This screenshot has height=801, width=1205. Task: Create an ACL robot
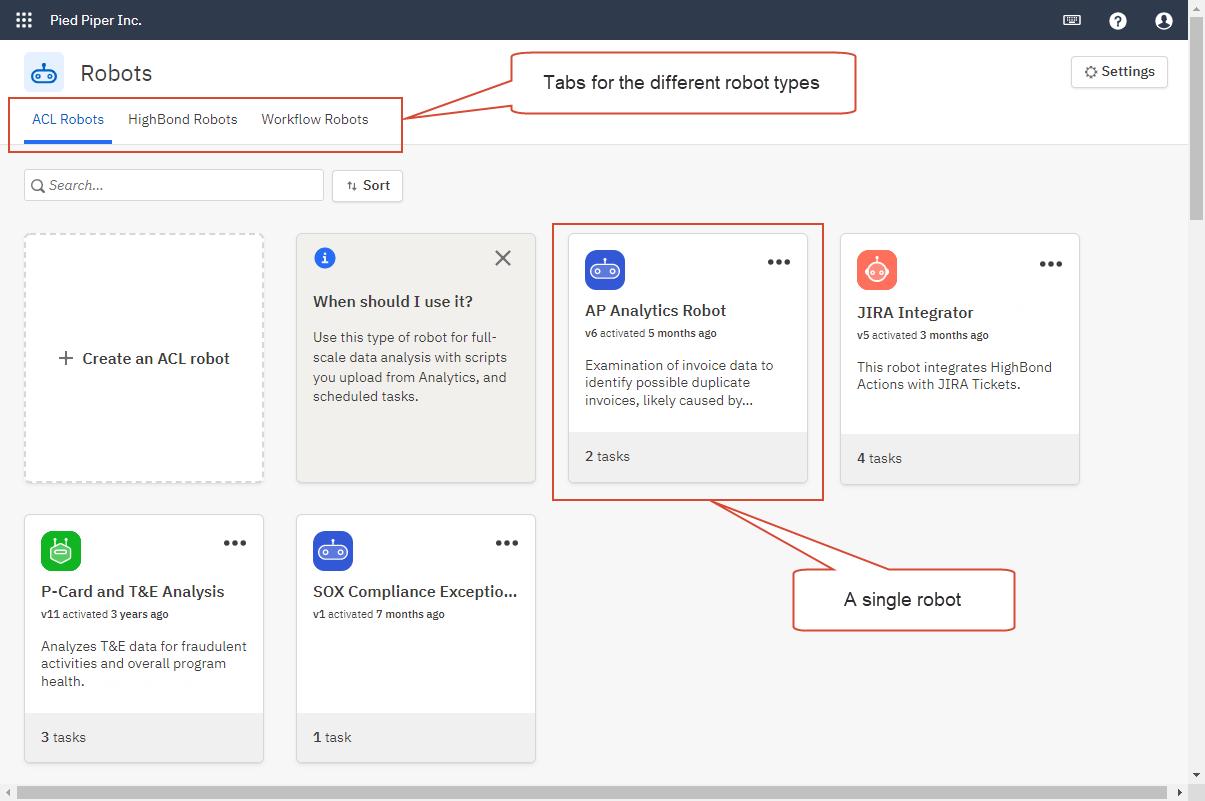point(144,358)
